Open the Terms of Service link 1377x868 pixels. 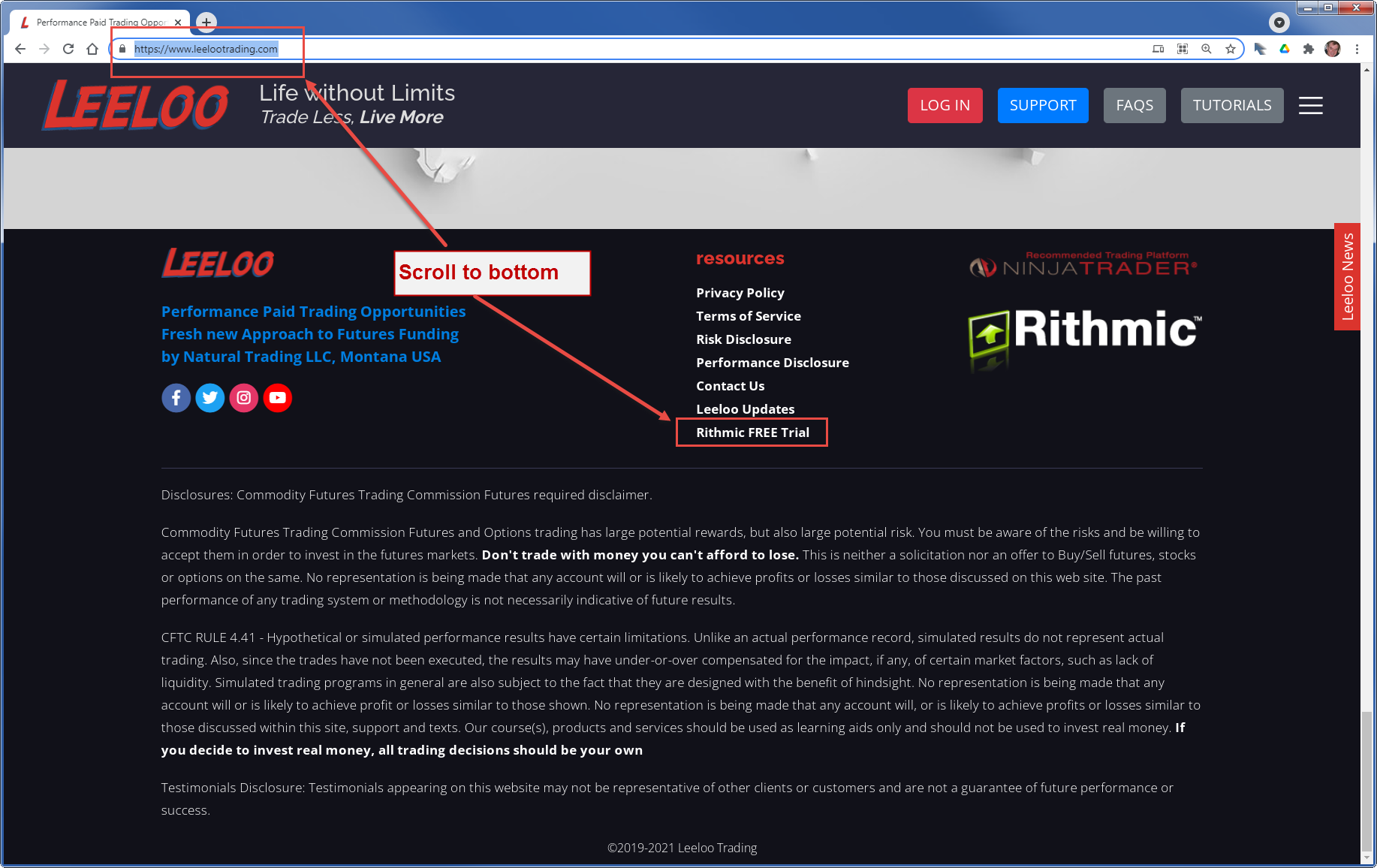749,316
